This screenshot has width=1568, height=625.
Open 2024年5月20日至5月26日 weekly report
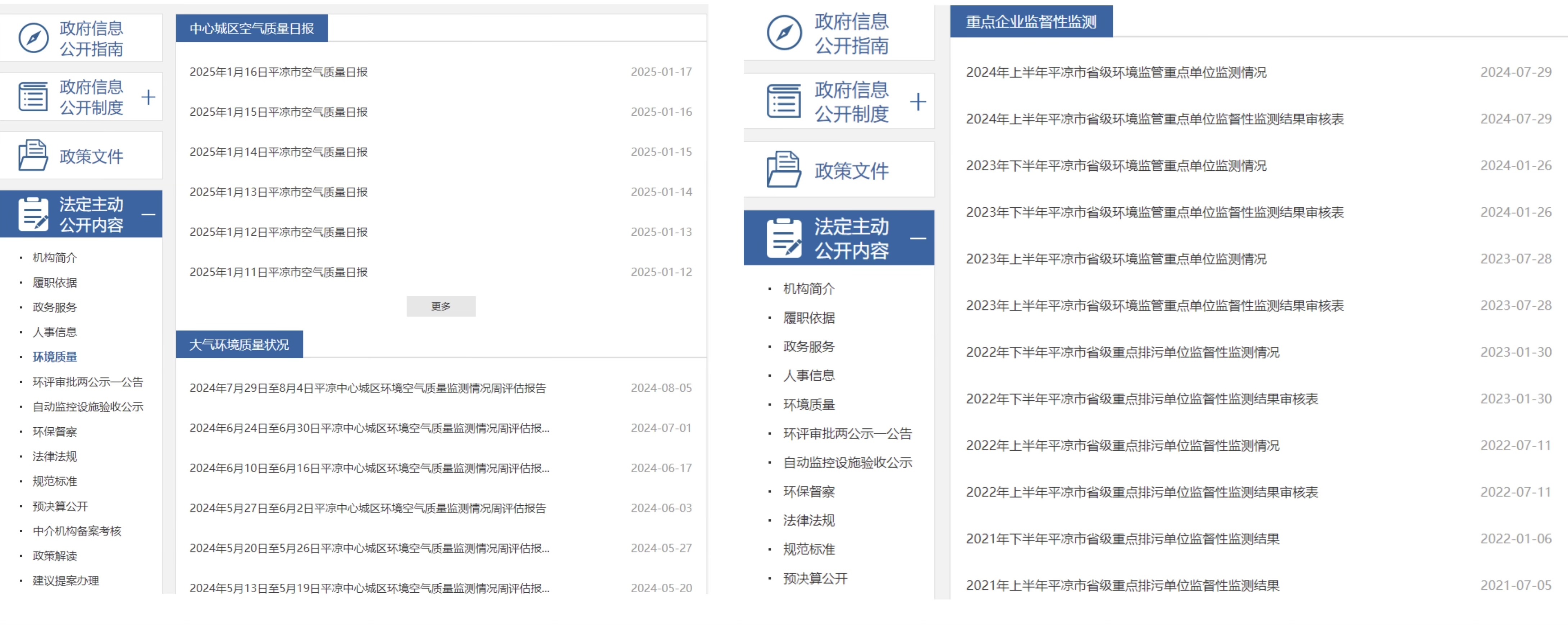(369, 548)
